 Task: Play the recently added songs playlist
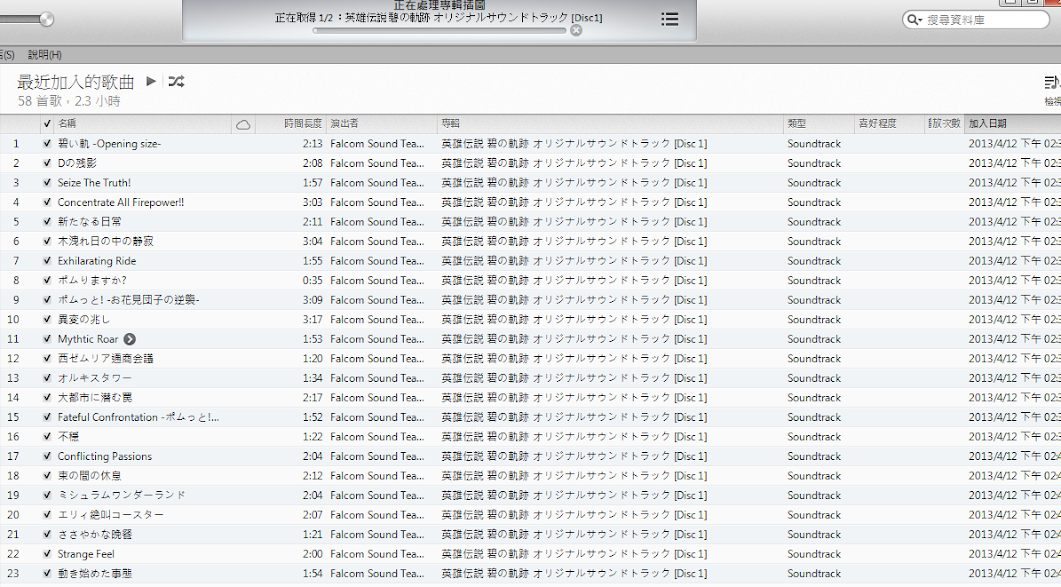pyautogui.click(x=151, y=81)
